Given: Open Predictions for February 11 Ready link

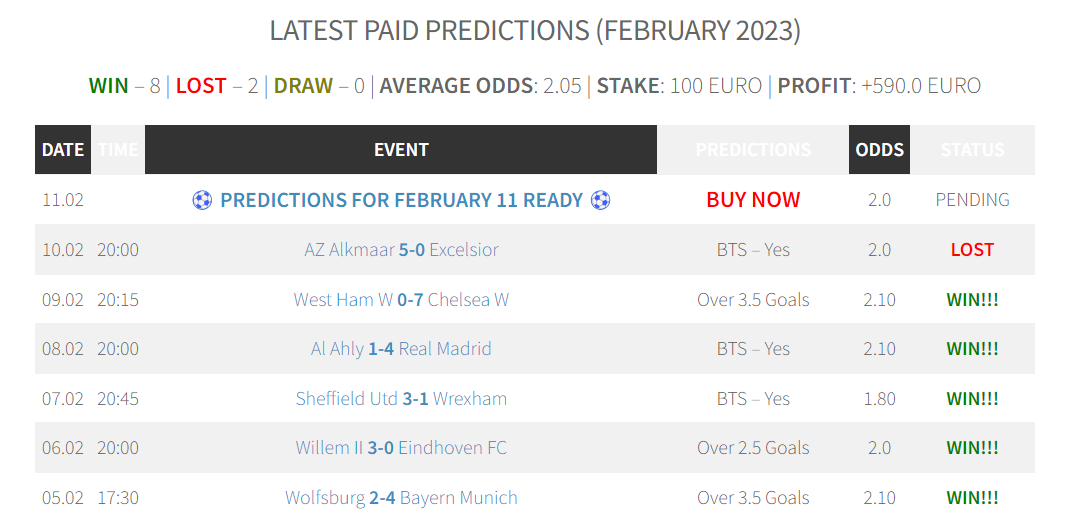Looking at the screenshot, I should tap(401, 200).
